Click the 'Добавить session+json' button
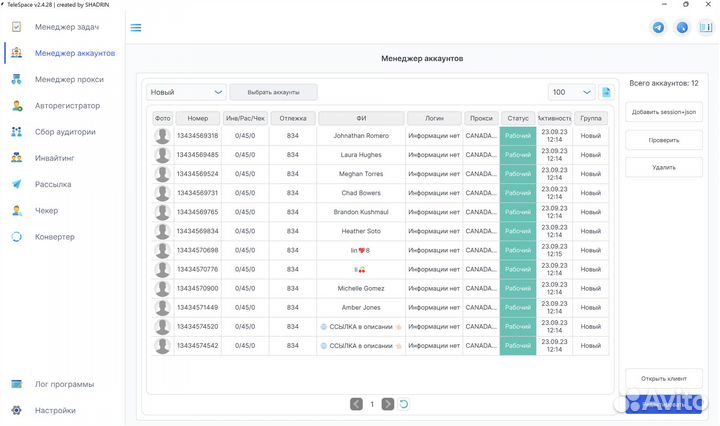Image resolution: width=720 pixels, height=426 pixels. (x=663, y=112)
